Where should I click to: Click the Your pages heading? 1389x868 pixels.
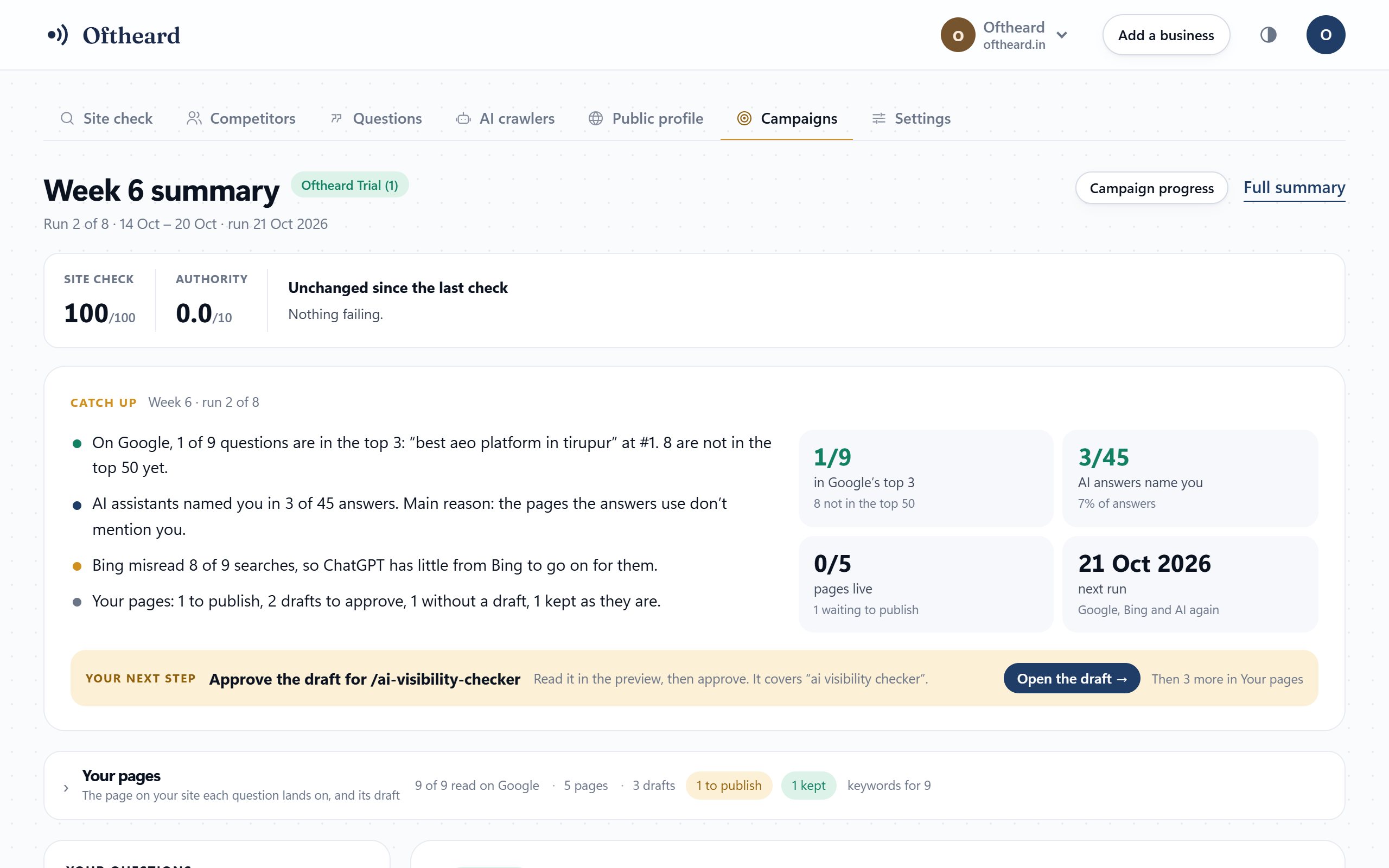(x=121, y=776)
